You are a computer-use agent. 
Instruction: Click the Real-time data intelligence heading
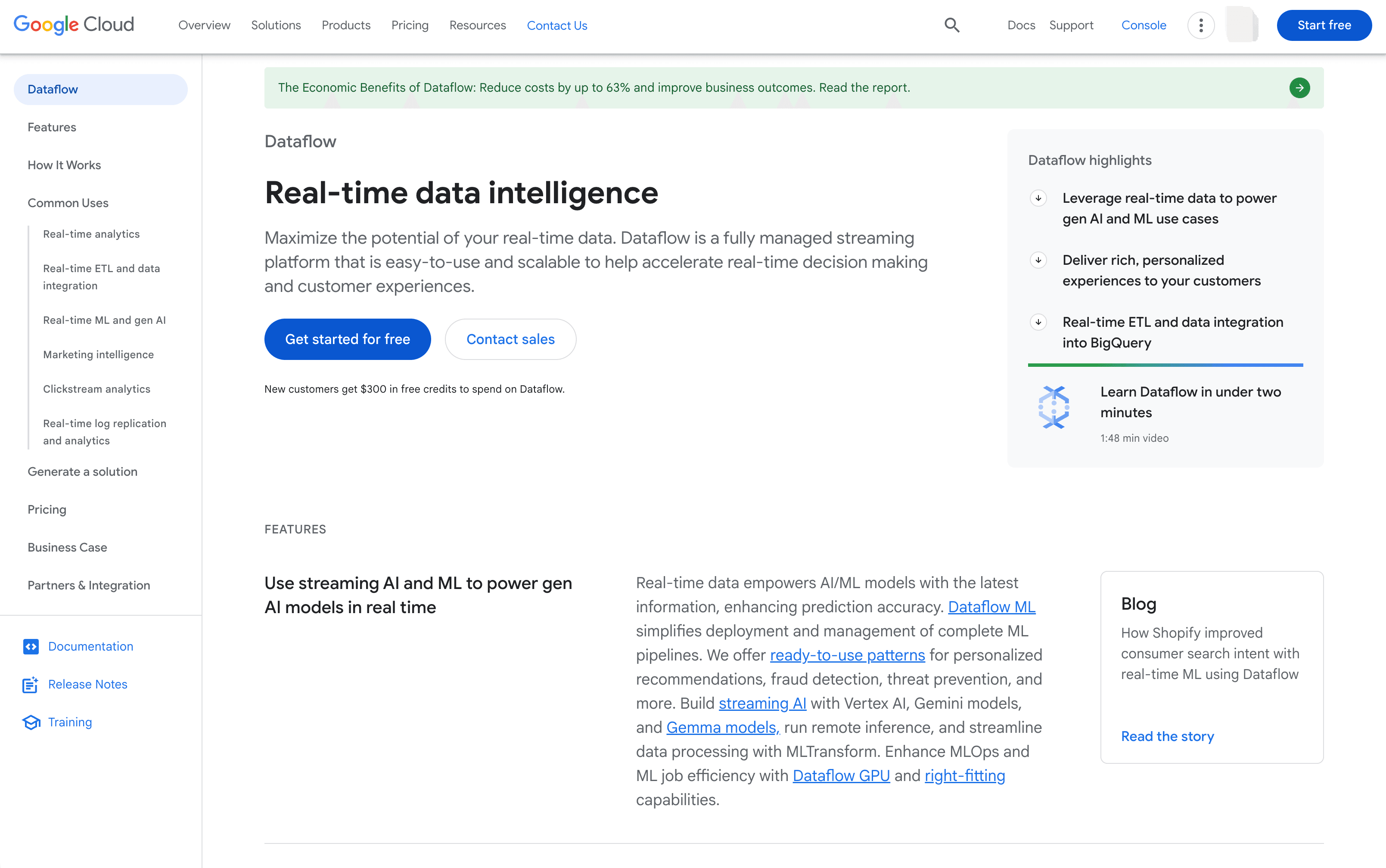pyautogui.click(x=461, y=193)
